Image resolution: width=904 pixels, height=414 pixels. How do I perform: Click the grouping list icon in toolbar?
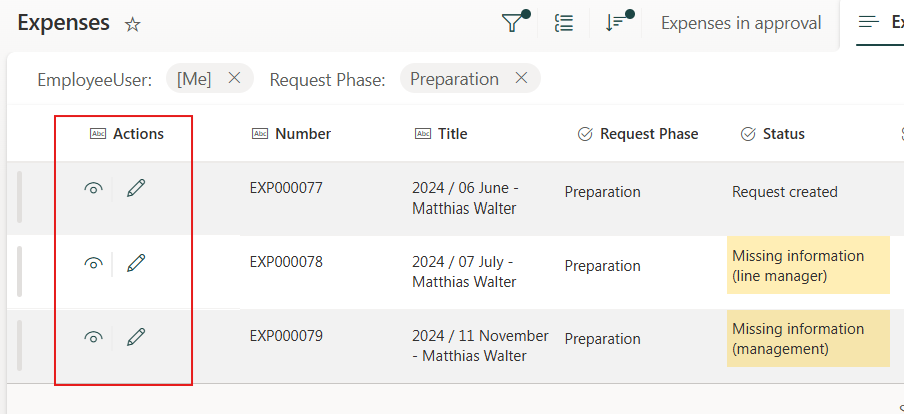[x=564, y=23]
